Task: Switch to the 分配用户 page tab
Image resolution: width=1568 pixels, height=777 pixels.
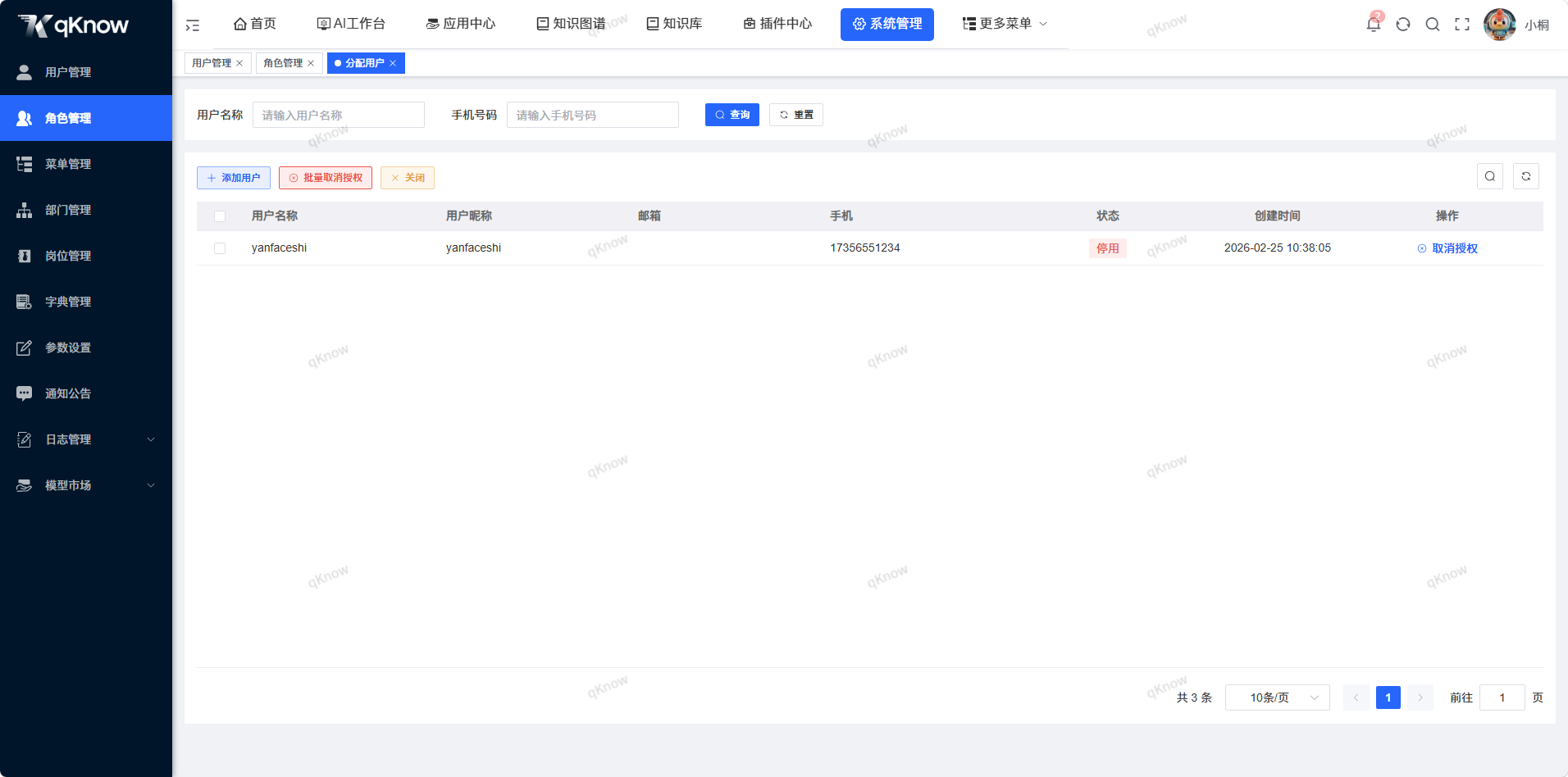Action: [364, 63]
